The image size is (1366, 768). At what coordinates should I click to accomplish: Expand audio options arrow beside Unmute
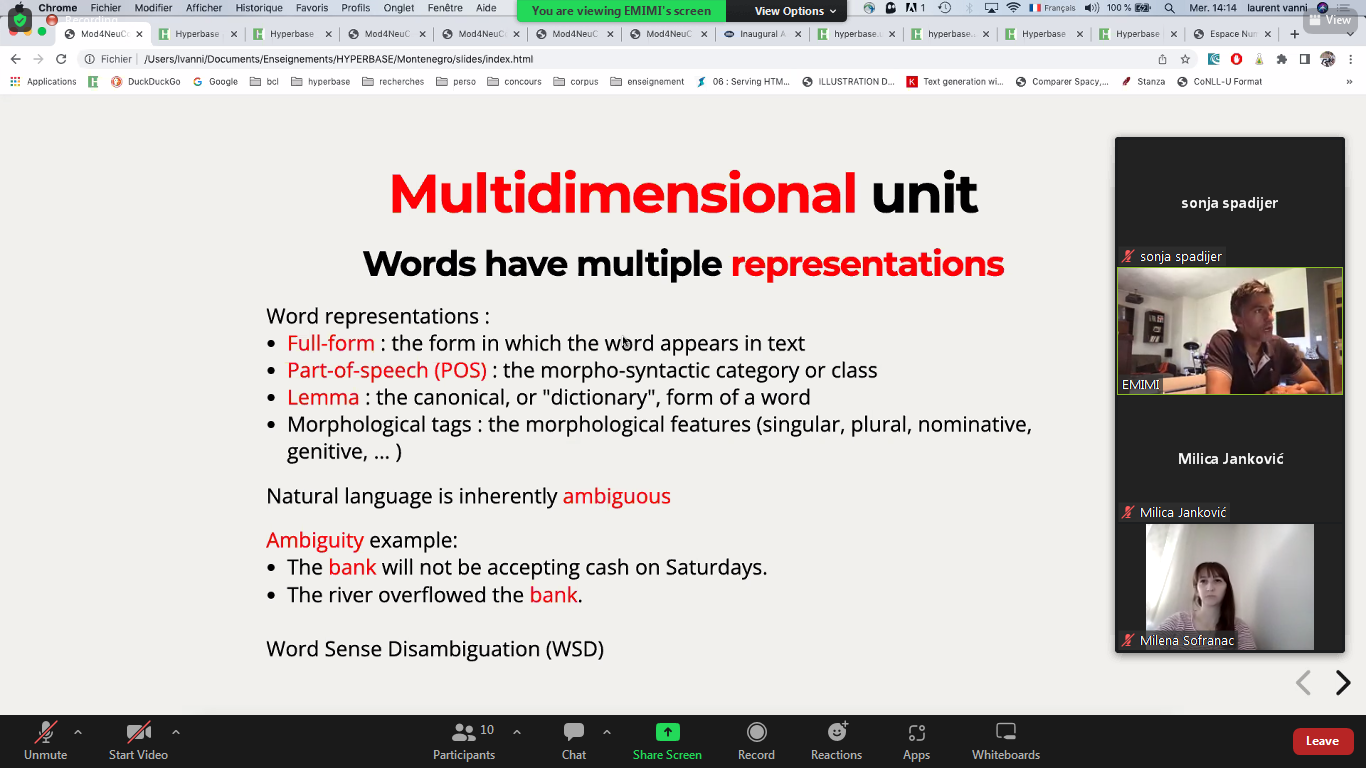78,732
